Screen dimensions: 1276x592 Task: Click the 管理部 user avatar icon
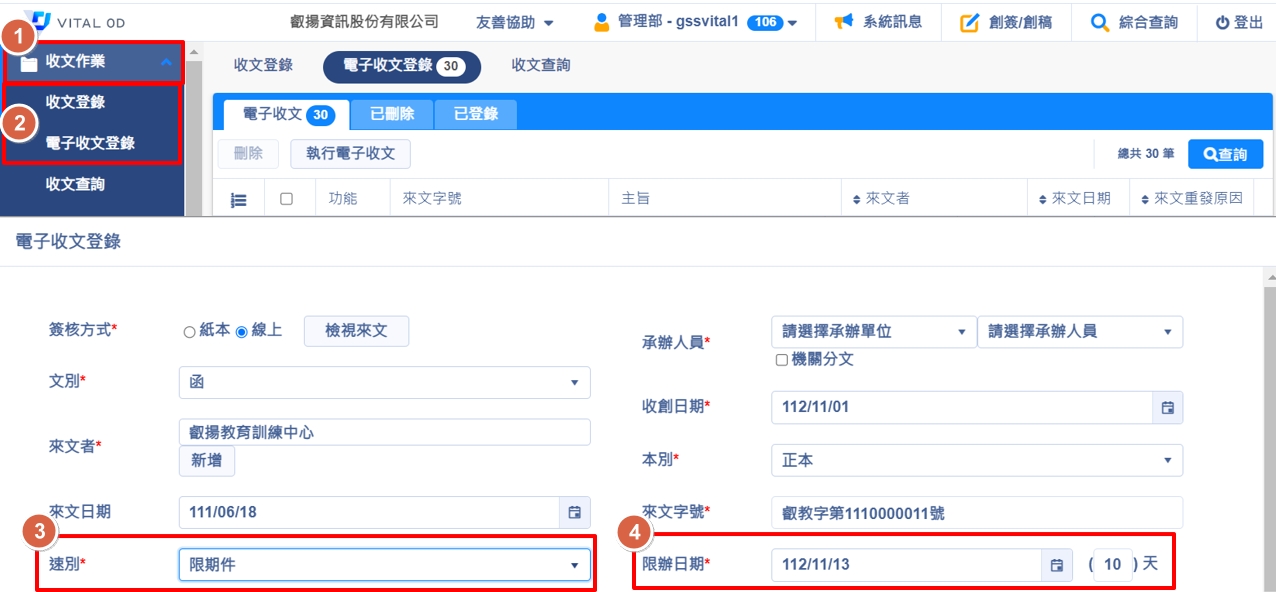pyautogui.click(x=602, y=22)
